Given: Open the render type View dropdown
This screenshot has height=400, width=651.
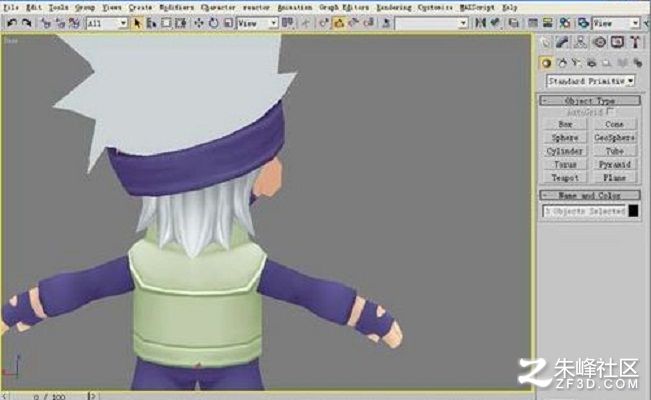Looking at the screenshot, I should (615, 23).
